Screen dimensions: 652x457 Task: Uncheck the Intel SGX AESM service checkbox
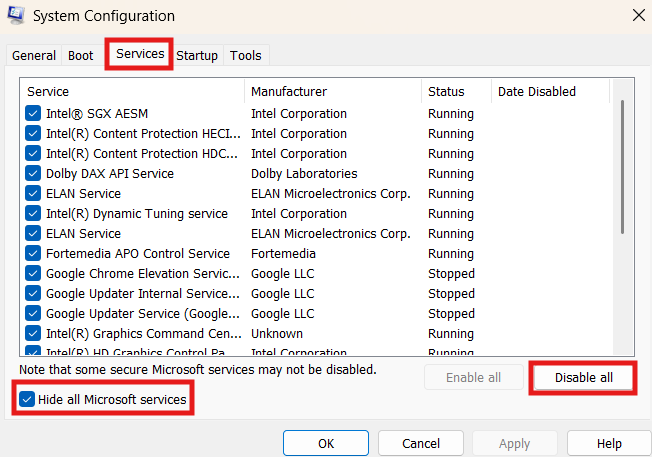click(x=33, y=113)
